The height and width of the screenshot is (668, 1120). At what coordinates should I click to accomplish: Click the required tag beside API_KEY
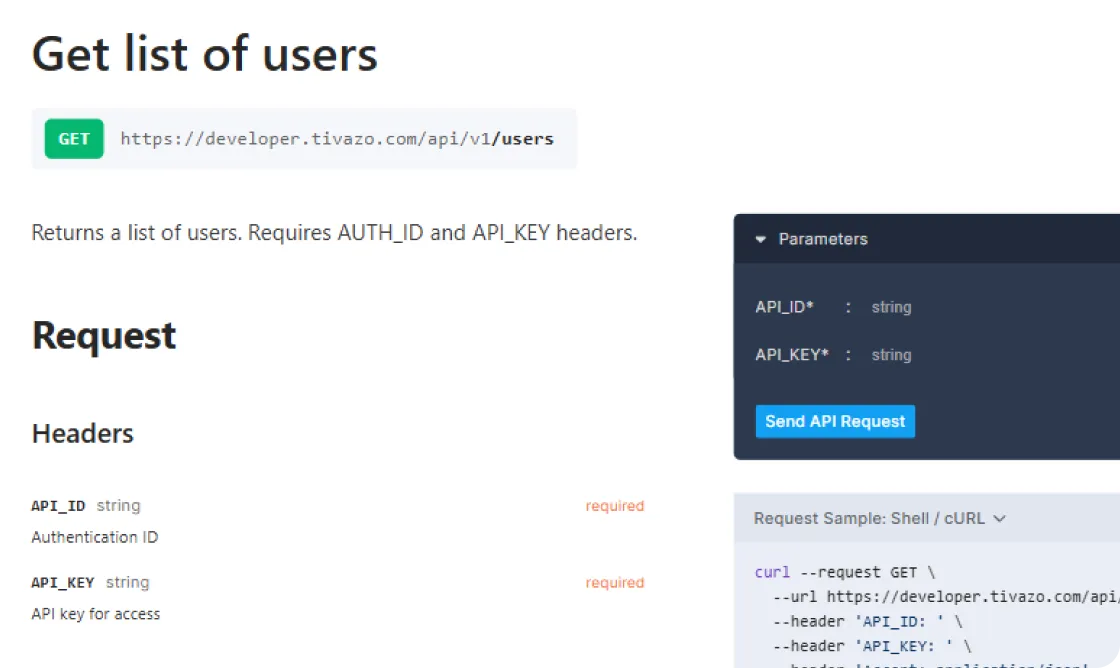tap(614, 583)
